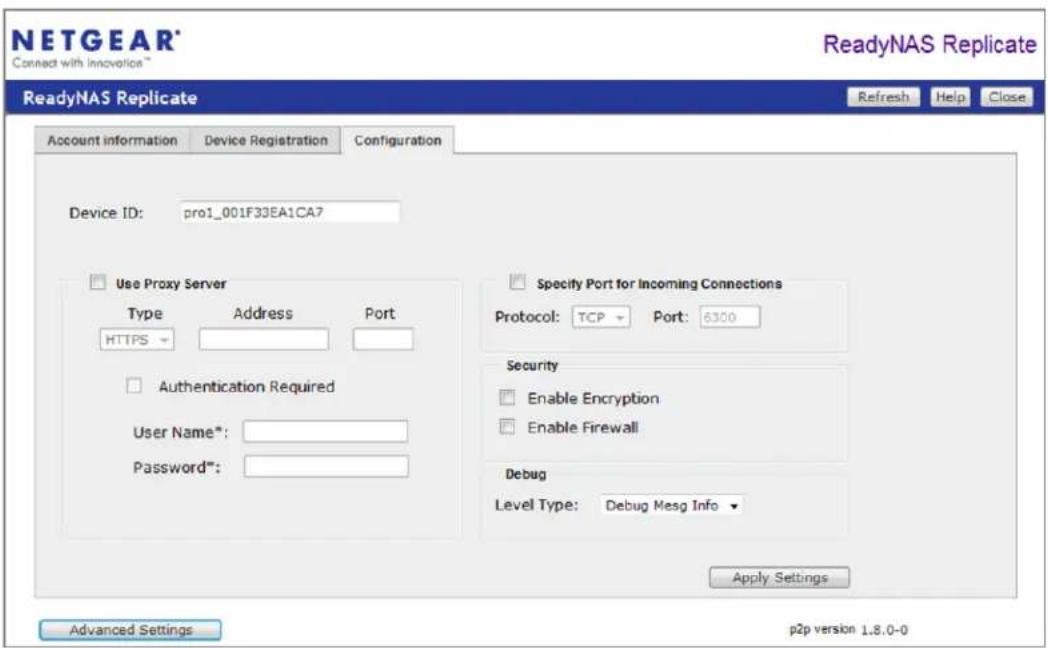Click the Device ID field
This screenshot has height=648, width=1048.
tap(289, 212)
